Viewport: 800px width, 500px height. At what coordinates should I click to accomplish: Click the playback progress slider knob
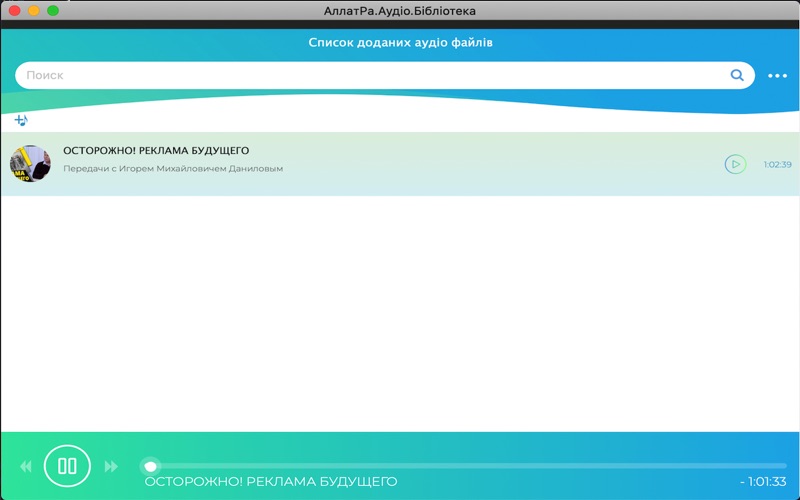coord(151,466)
